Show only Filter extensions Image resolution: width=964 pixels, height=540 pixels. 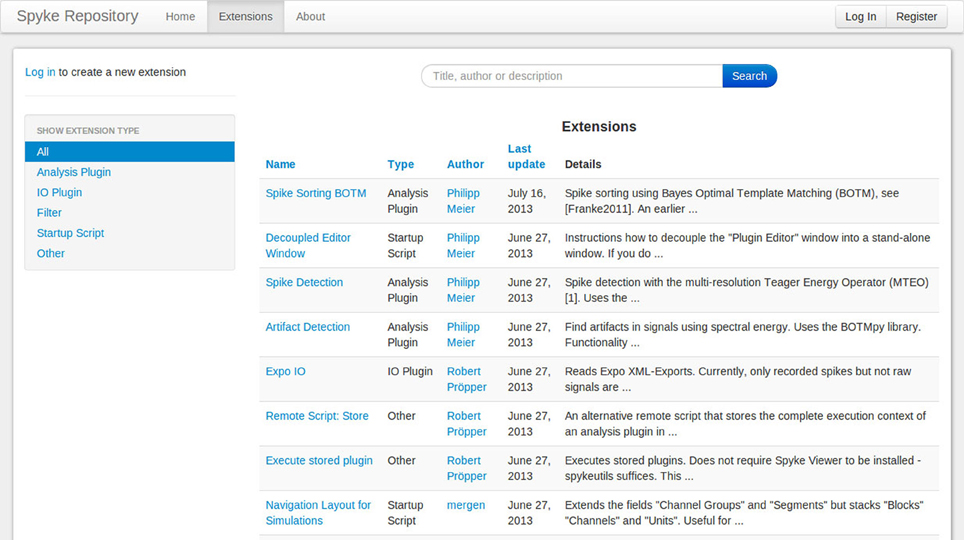(x=49, y=213)
